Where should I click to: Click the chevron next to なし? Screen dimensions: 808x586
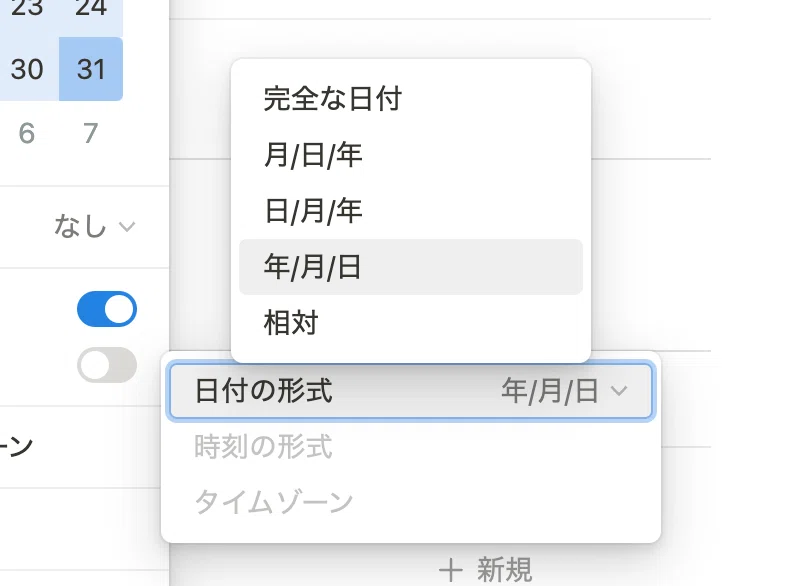point(127,226)
